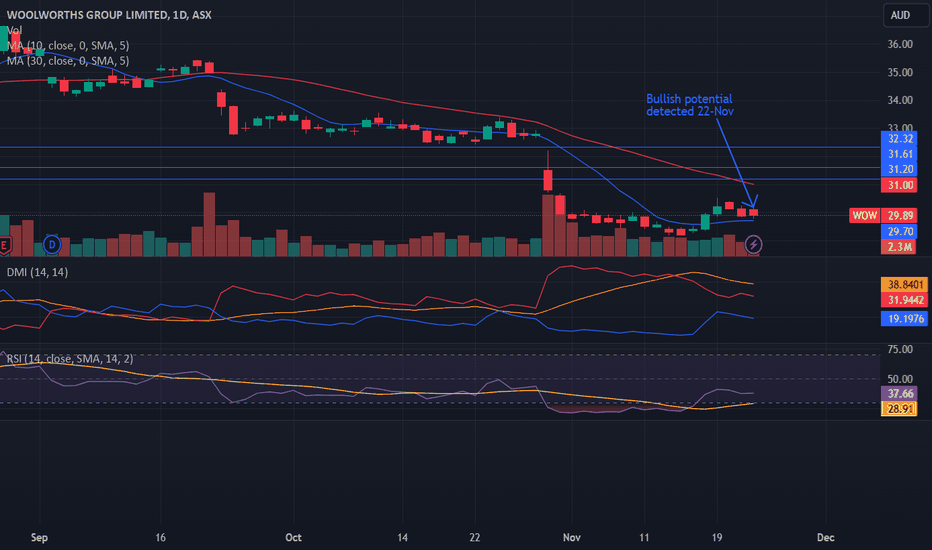Click the 29.89 last price label
The width and height of the screenshot is (932, 550).
coord(899,215)
